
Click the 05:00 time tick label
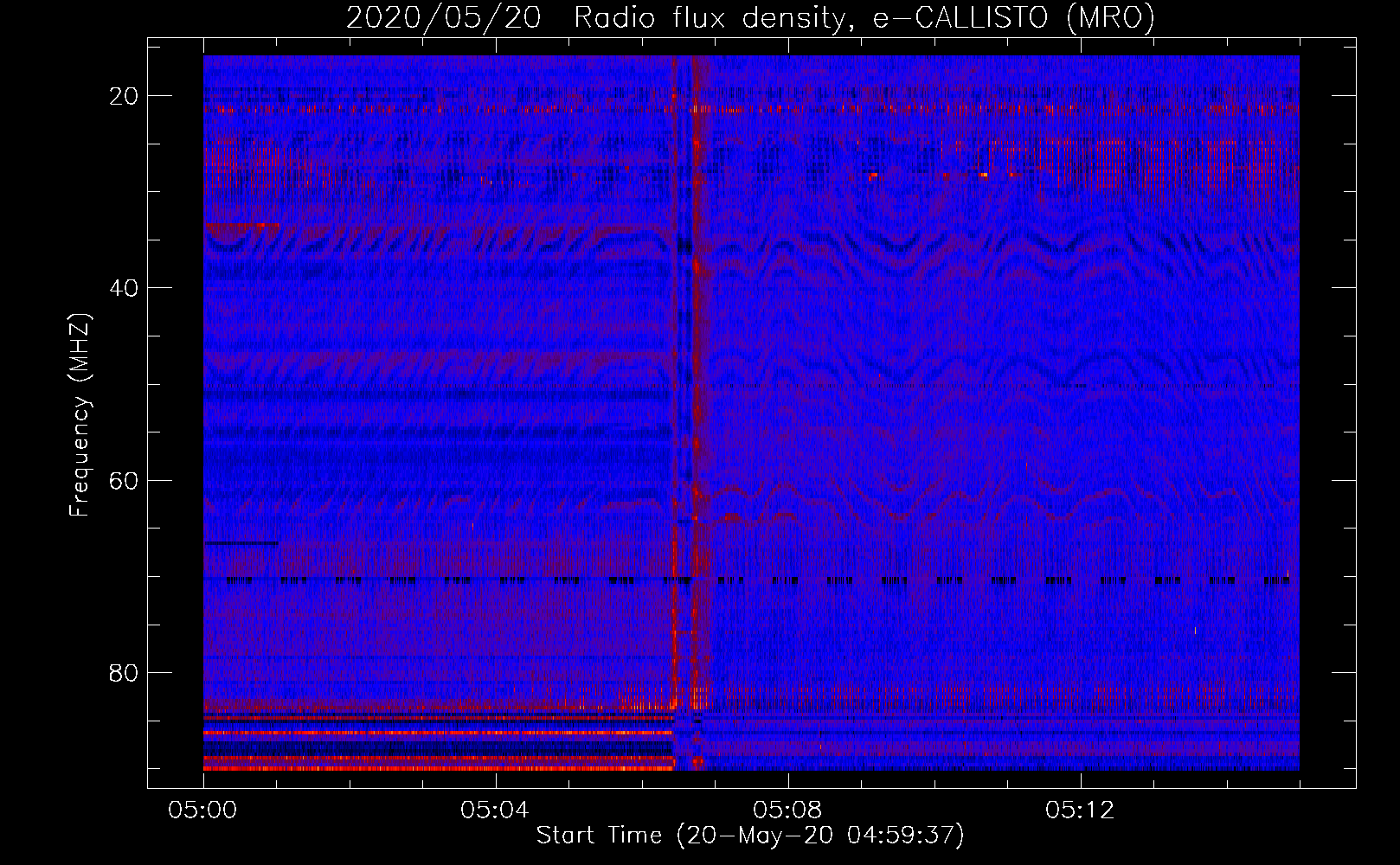203,811
